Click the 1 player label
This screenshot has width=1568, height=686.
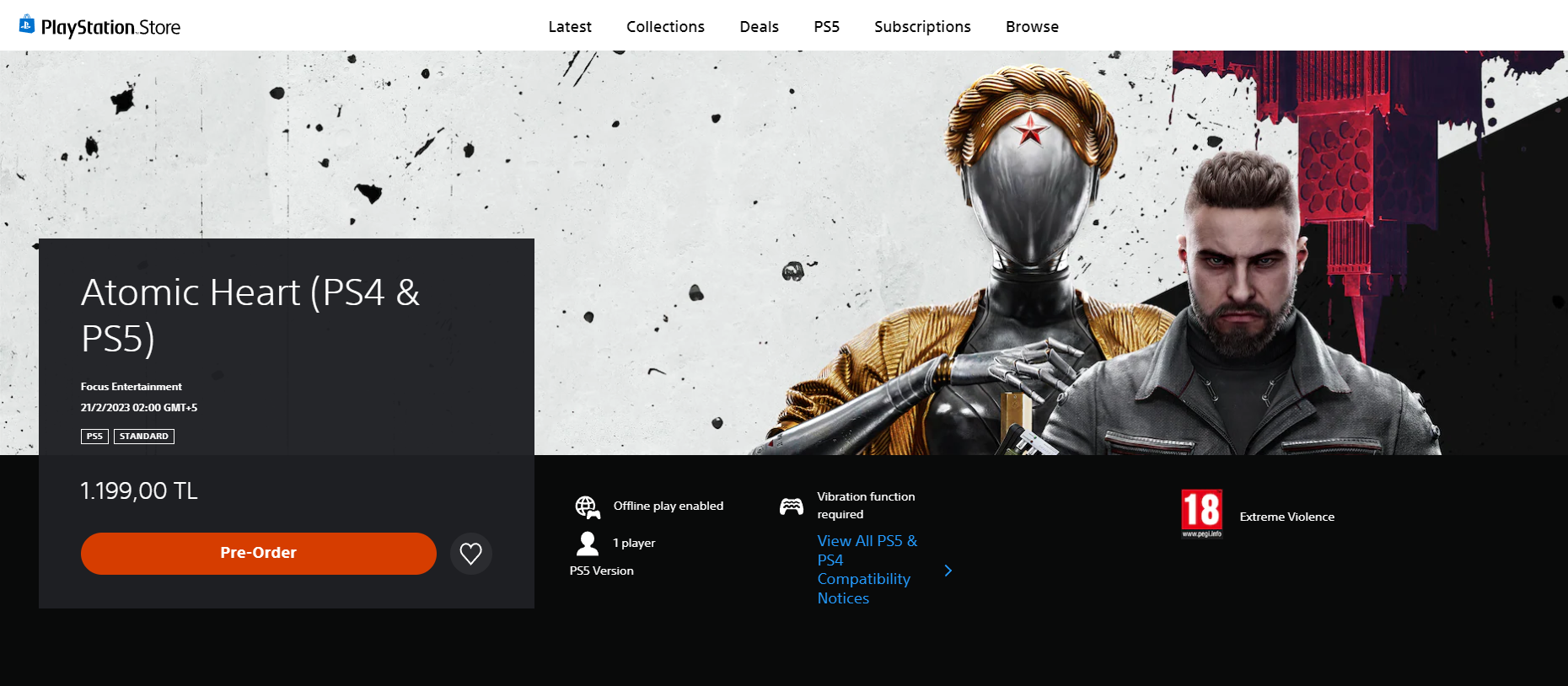pos(634,544)
